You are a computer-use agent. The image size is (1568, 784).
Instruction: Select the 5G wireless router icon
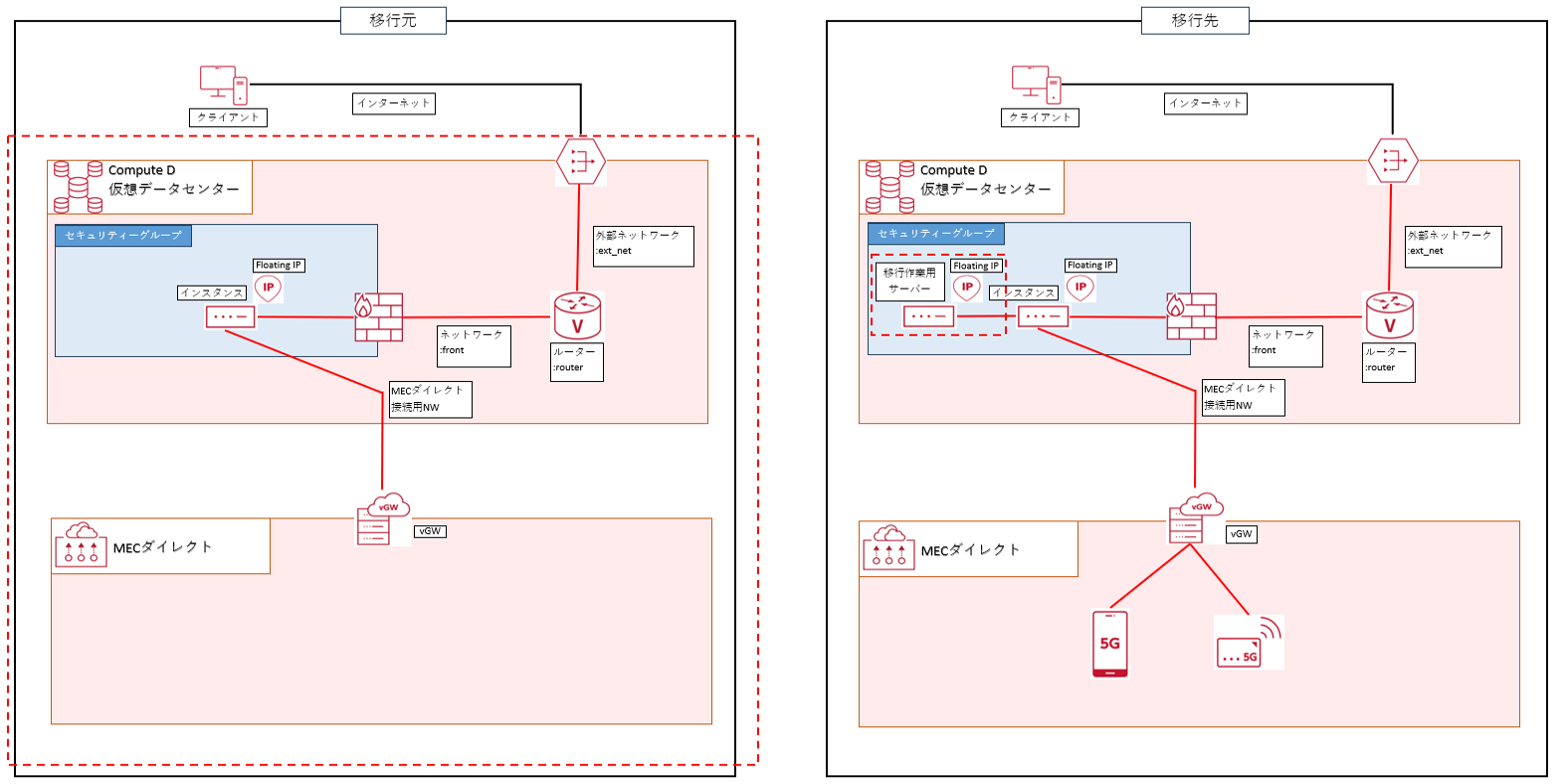tap(1248, 642)
